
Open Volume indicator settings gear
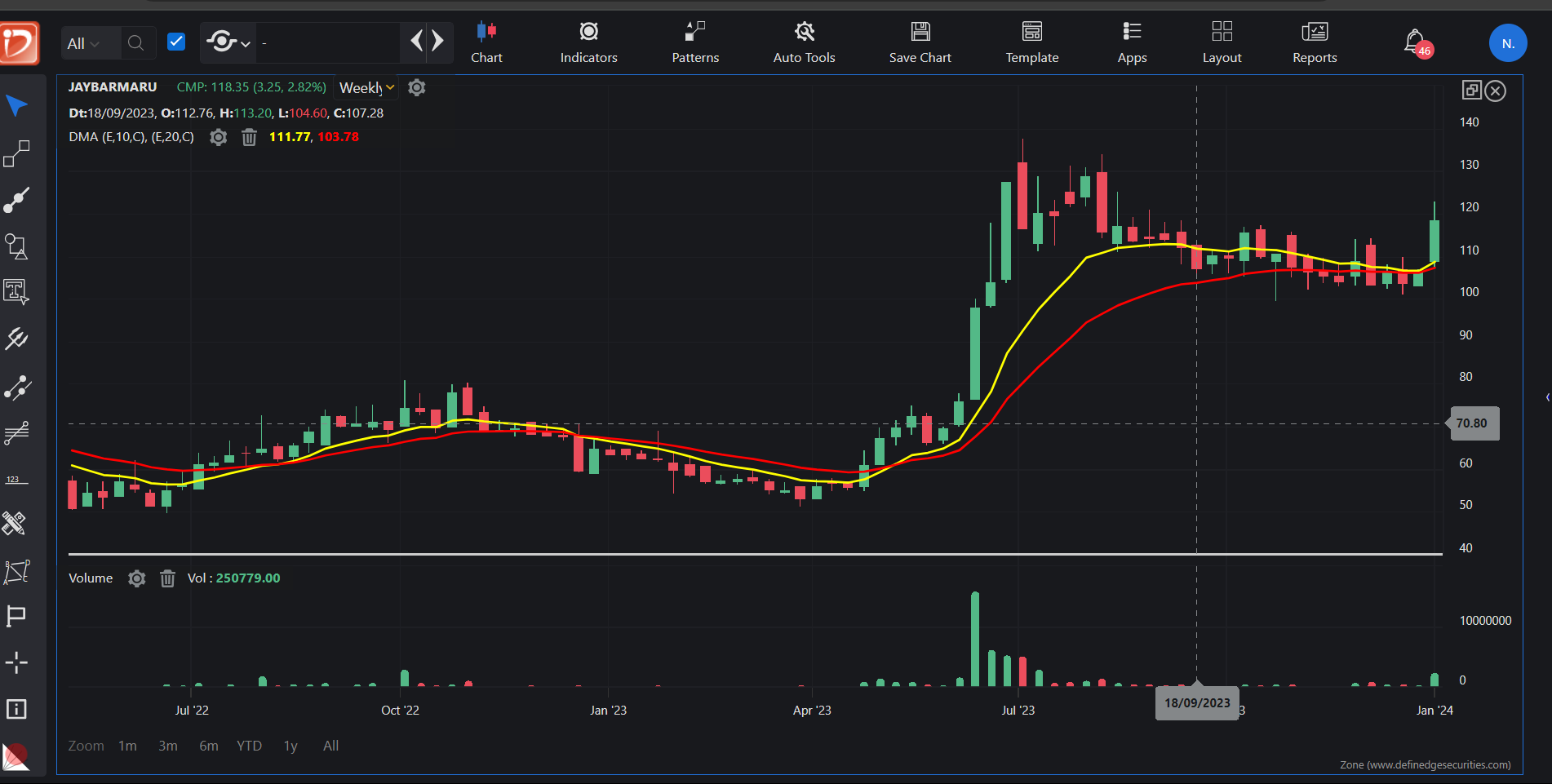(x=137, y=578)
